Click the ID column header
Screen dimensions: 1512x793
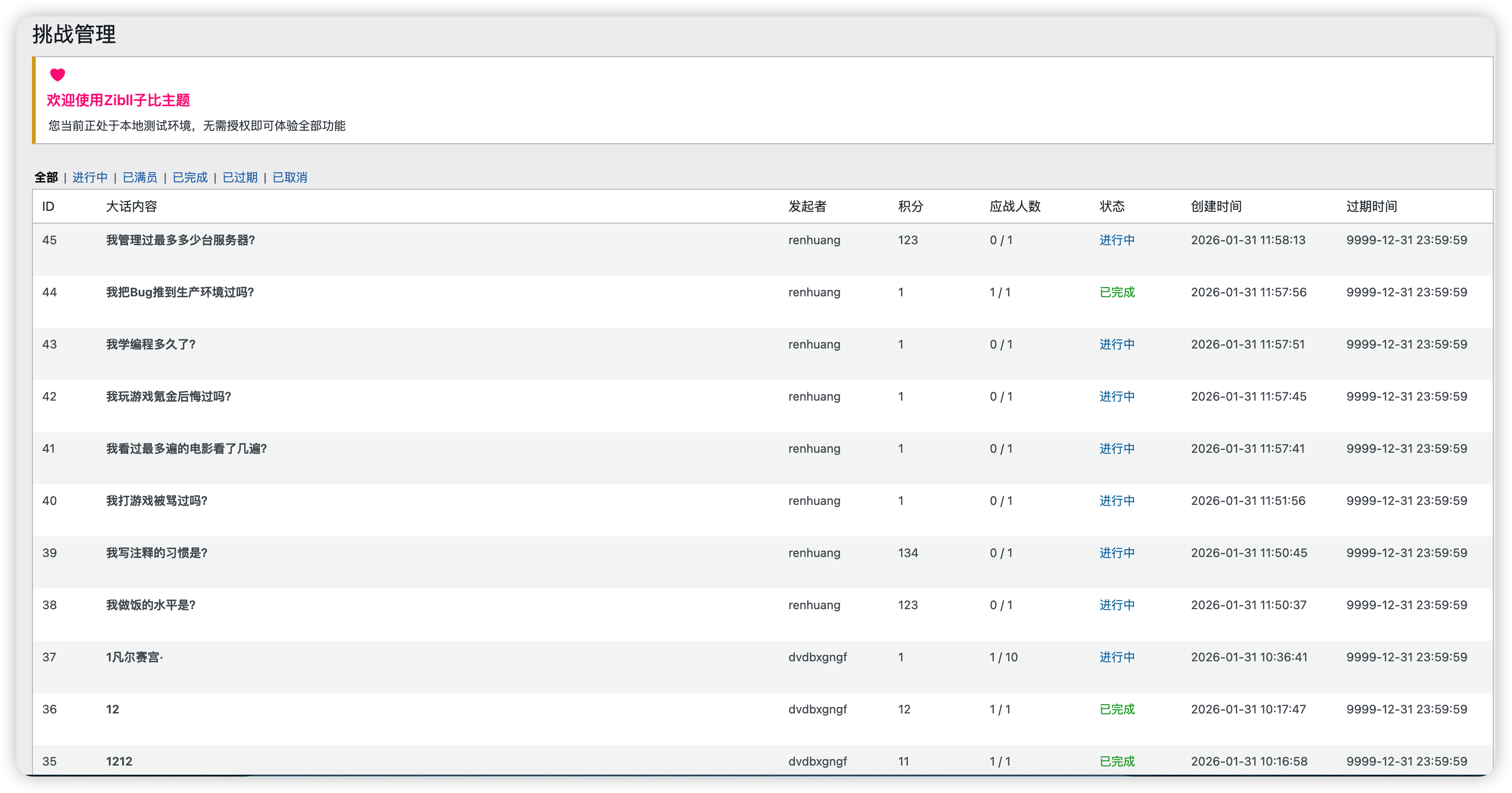pos(48,207)
